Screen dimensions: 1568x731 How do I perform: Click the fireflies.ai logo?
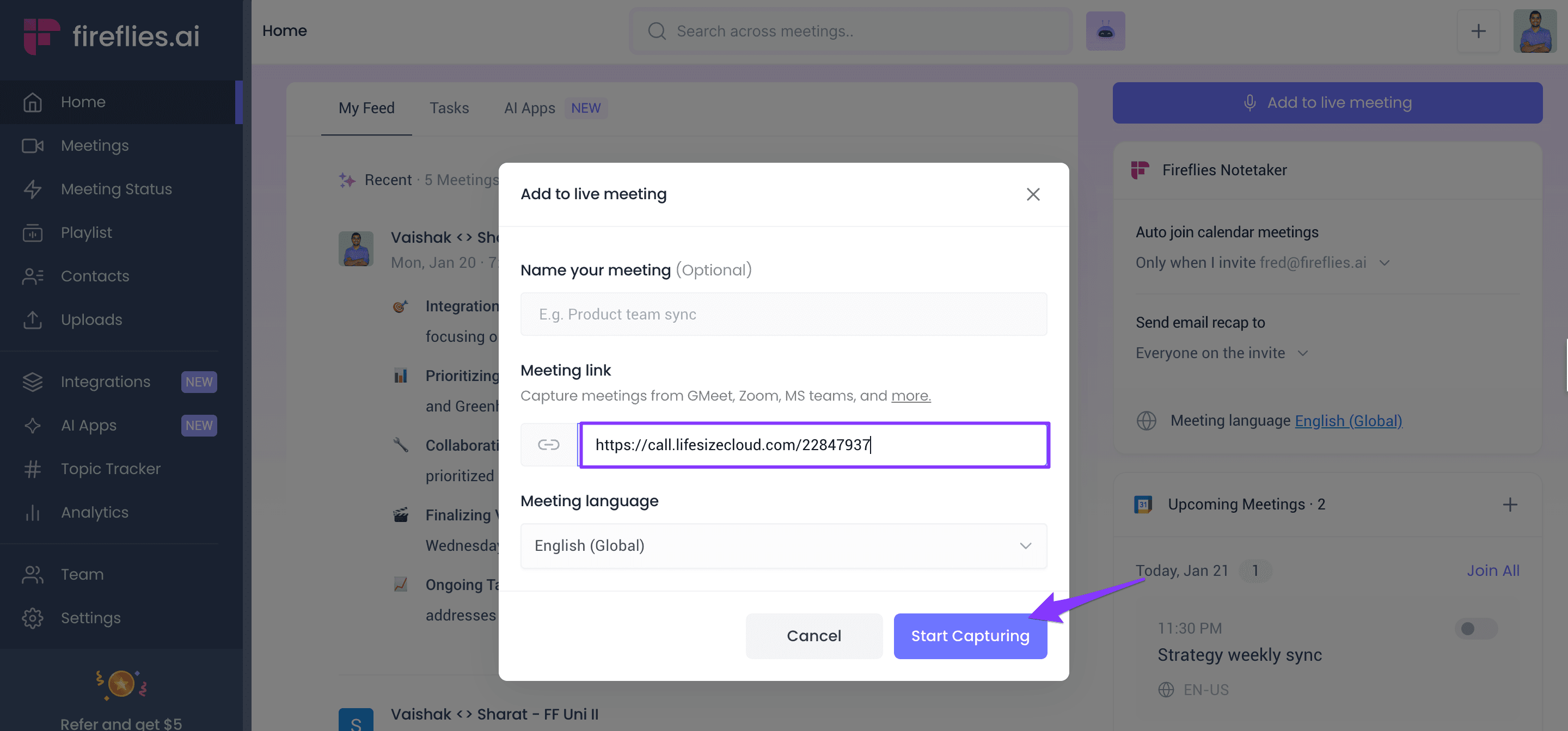[x=112, y=36]
